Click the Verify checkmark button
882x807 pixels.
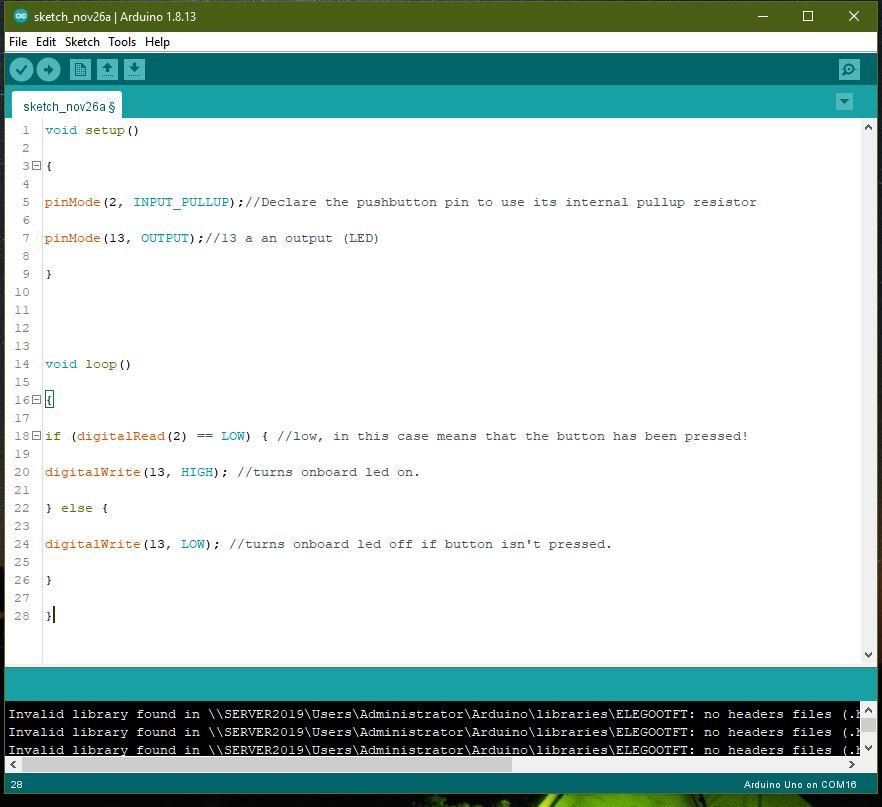coord(21,70)
